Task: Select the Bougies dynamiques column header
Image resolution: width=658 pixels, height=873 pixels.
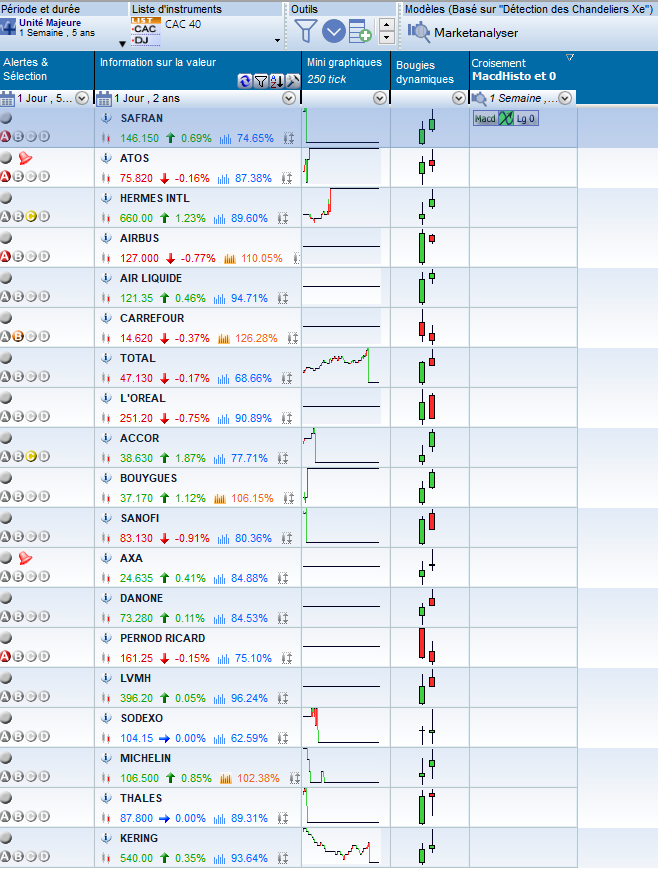Action: point(430,70)
